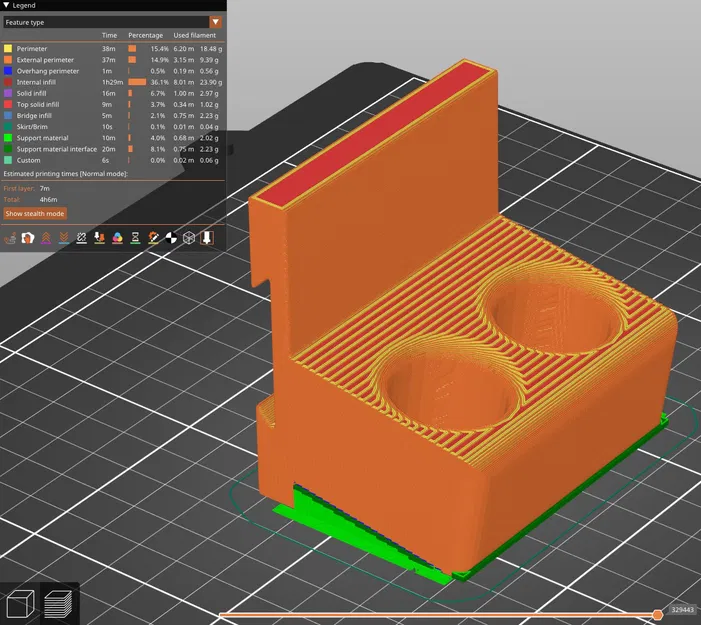Click the Time column header
The height and width of the screenshot is (625, 701).
point(109,35)
